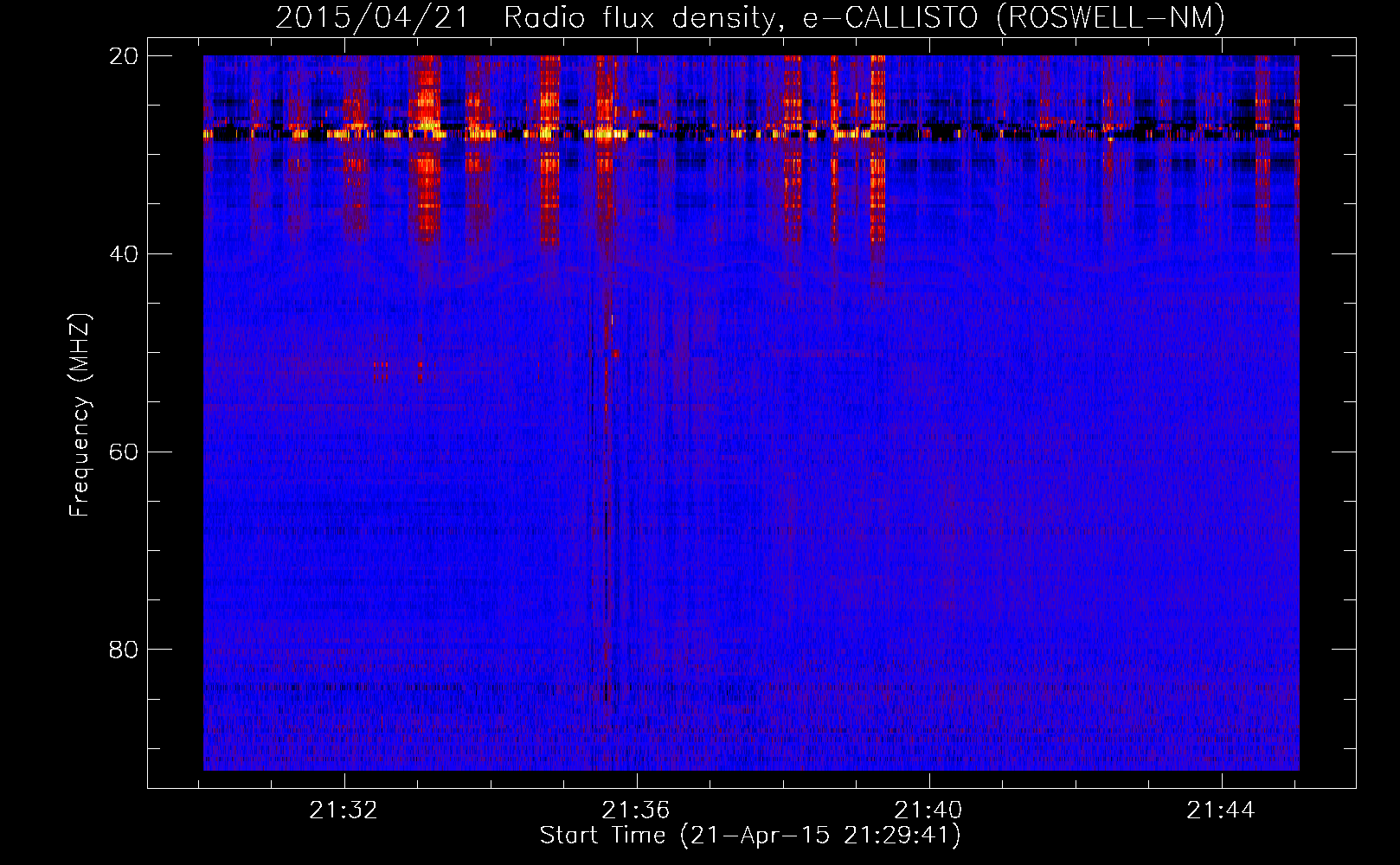Click the frequency axis value '80'
Screen dimensions: 1400x865
tap(124, 650)
